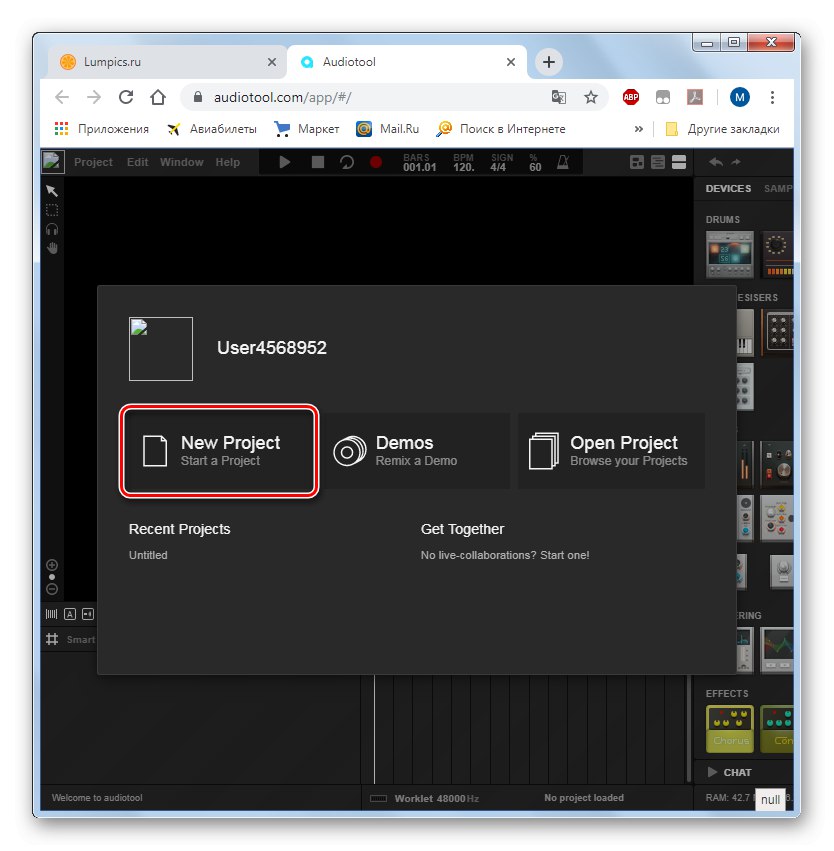Click the 'Welcome to audiotool' status text

[97, 797]
